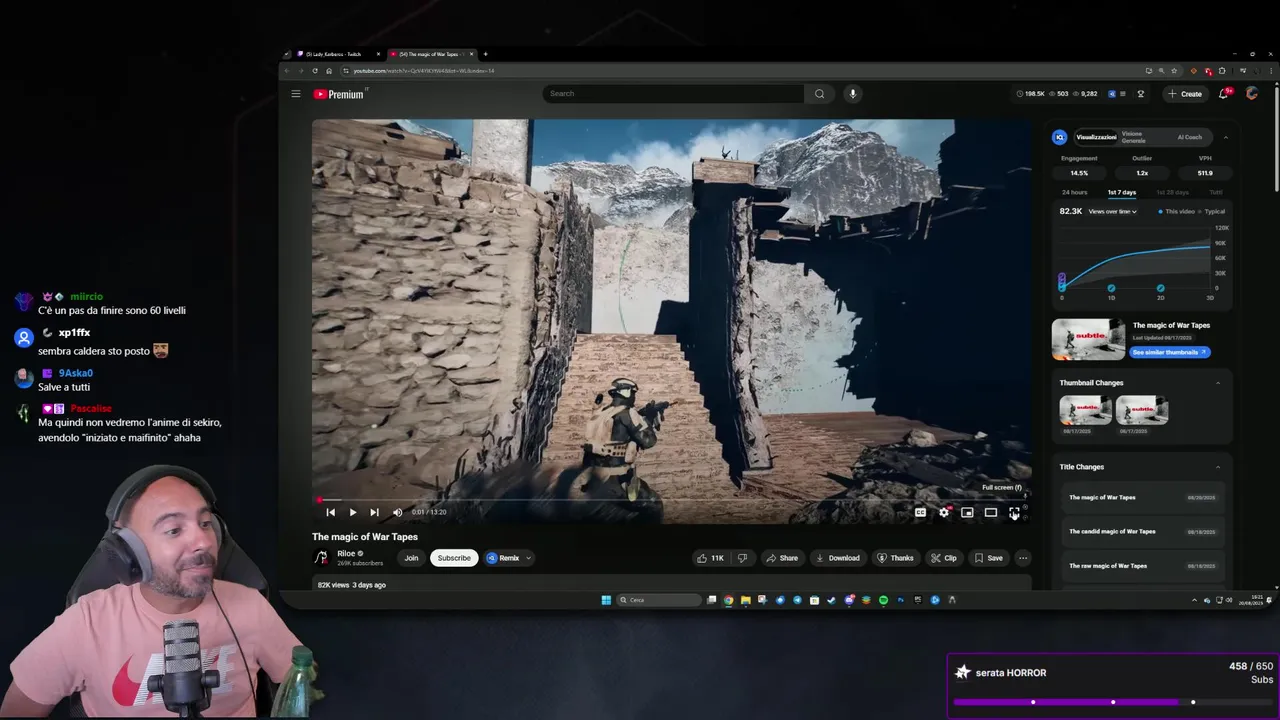Image resolution: width=1280 pixels, height=720 pixels.
Task: Go to the YouTube Premium home logo
Action: [339, 94]
